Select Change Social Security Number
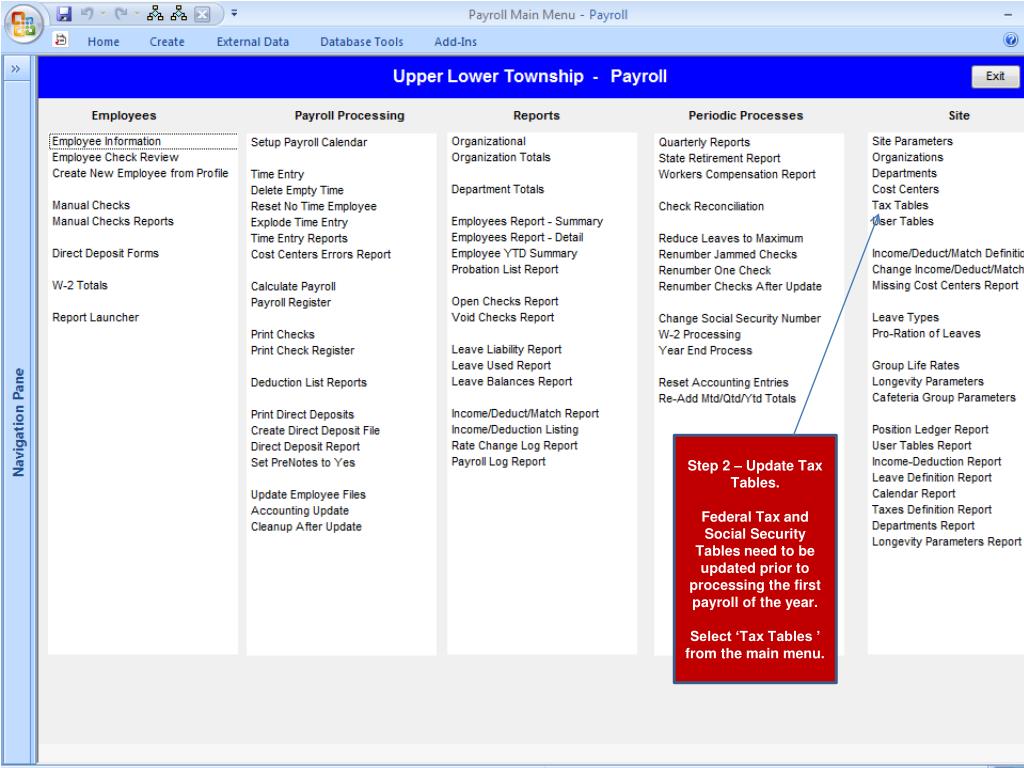Image resolution: width=1024 pixels, height=768 pixels. (739, 318)
